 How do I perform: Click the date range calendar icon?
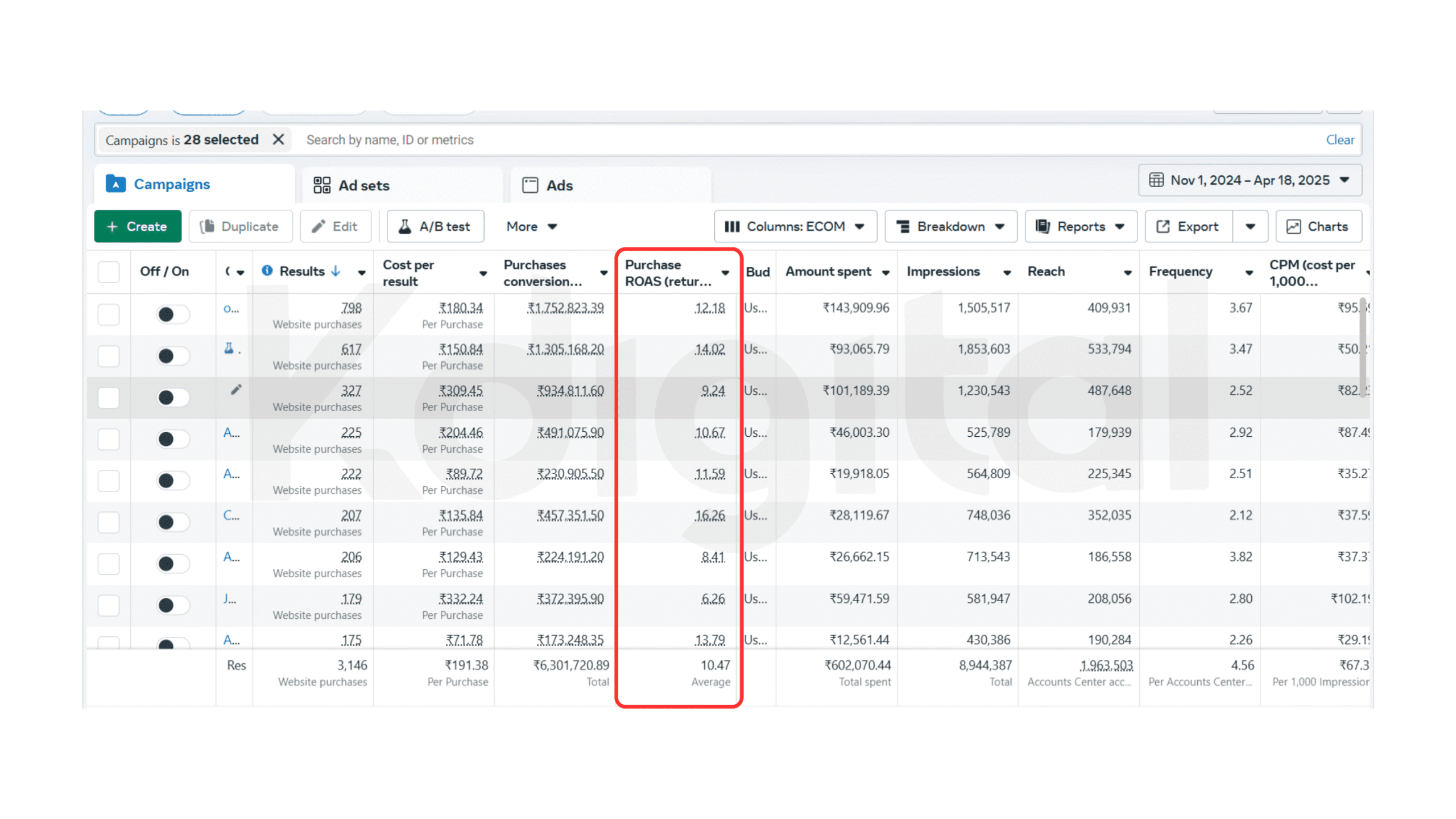coord(1156,180)
